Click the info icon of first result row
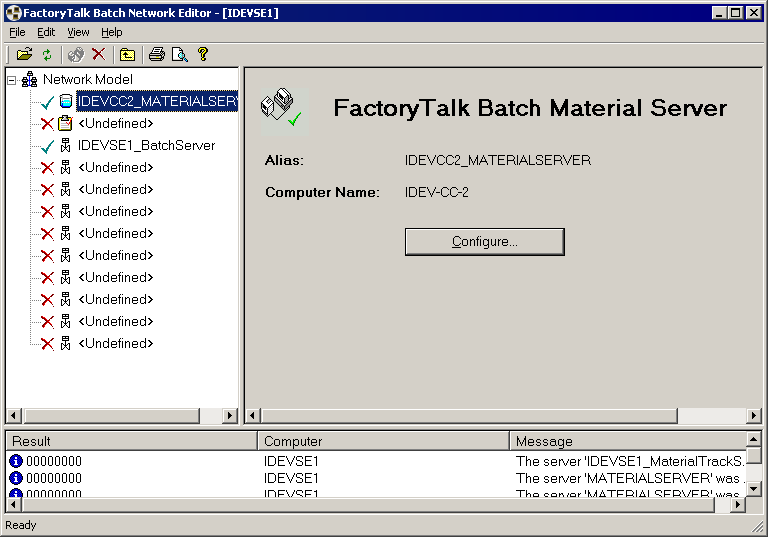The image size is (768, 537). pos(16,461)
